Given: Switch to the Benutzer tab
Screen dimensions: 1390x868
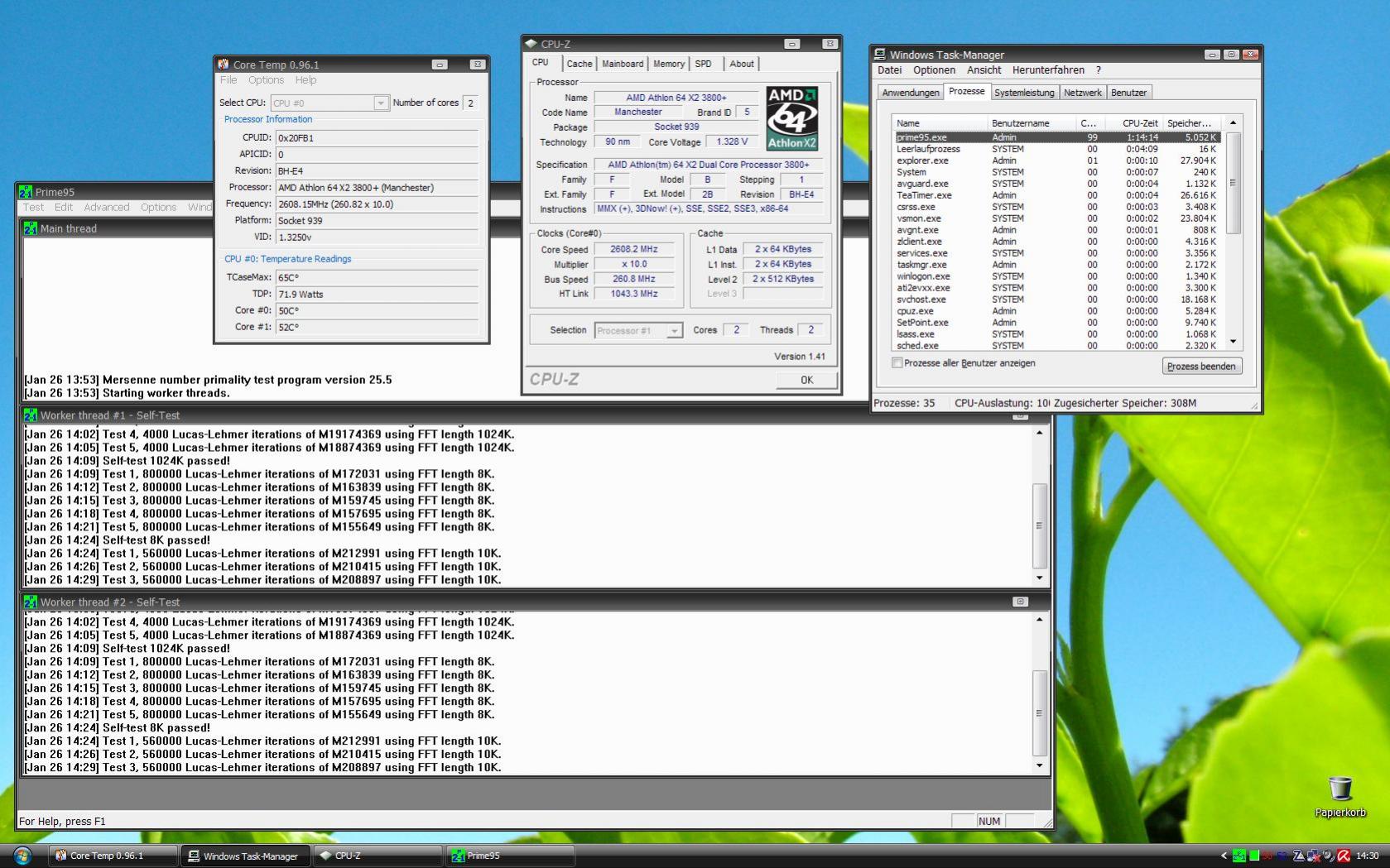Looking at the screenshot, I should click(x=1128, y=93).
